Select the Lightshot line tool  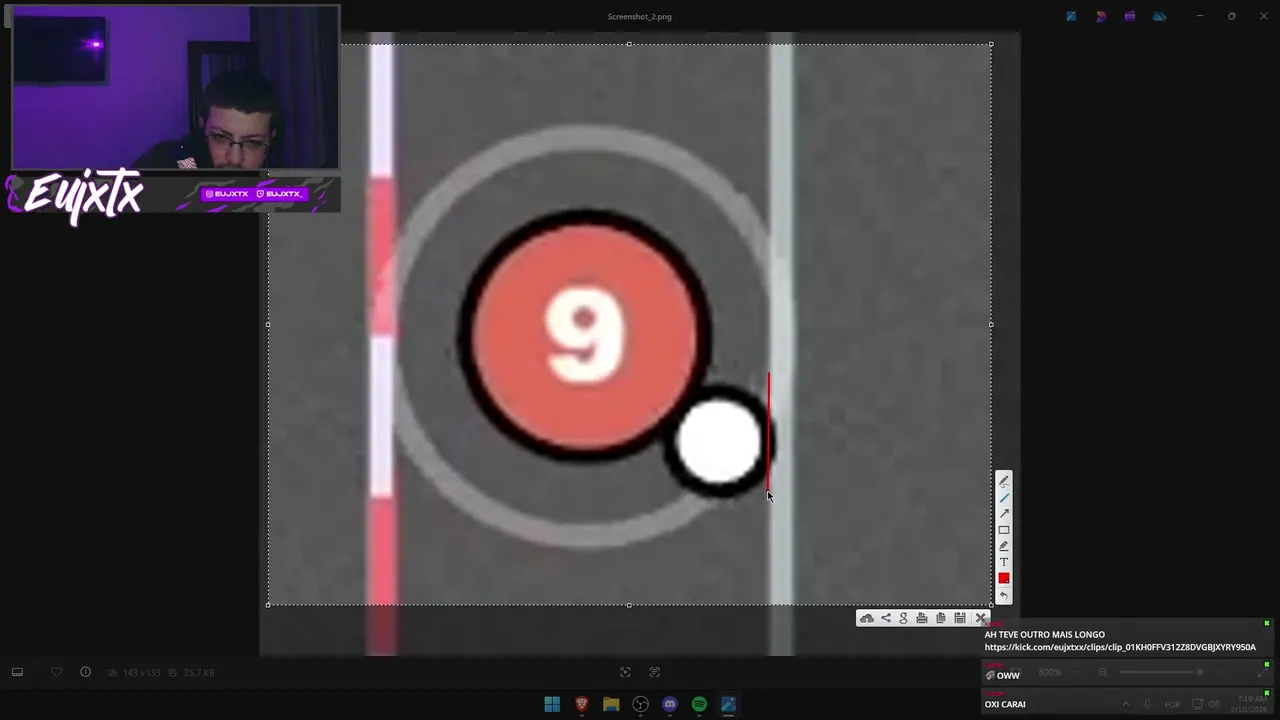point(1004,497)
